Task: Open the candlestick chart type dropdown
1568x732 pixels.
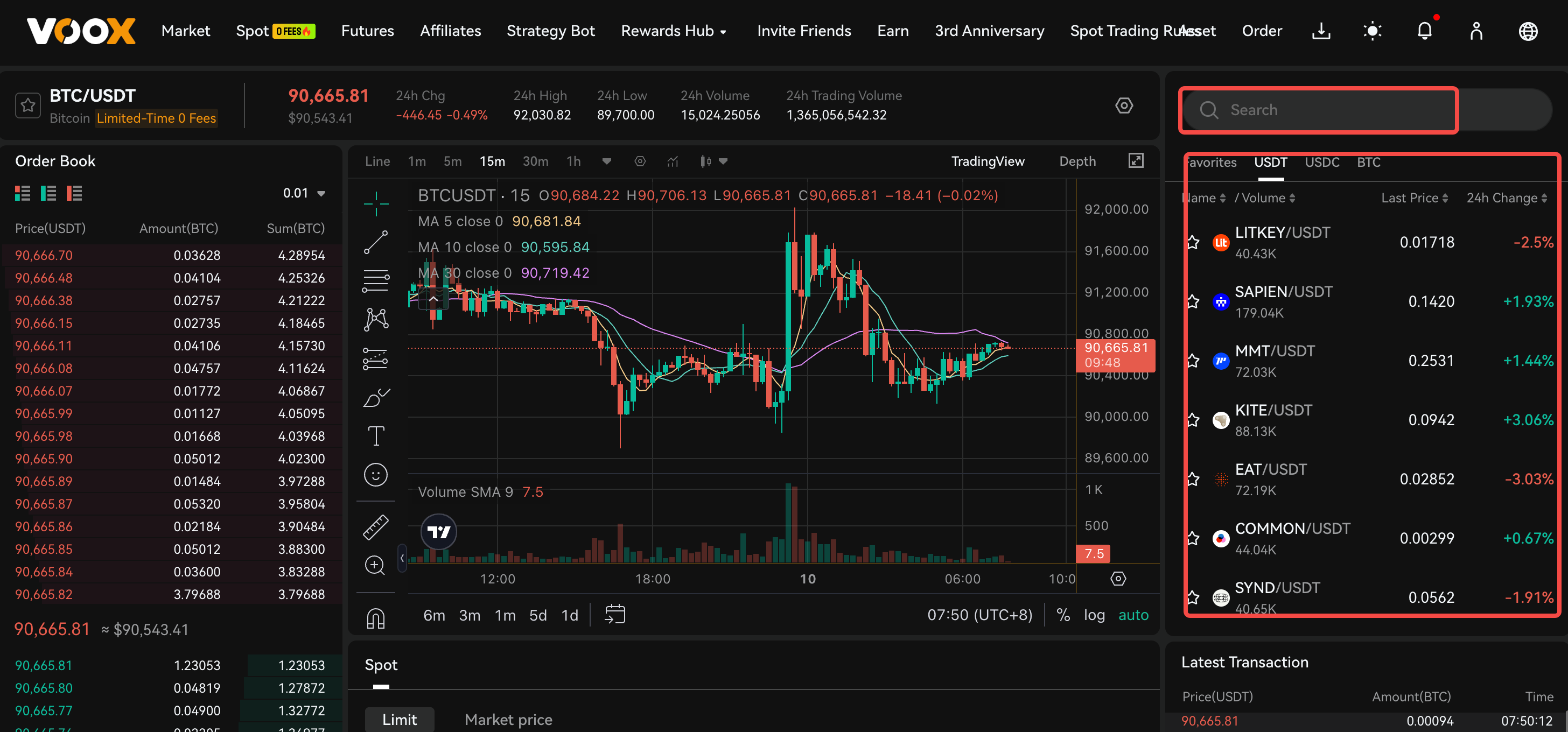Action: [713, 161]
